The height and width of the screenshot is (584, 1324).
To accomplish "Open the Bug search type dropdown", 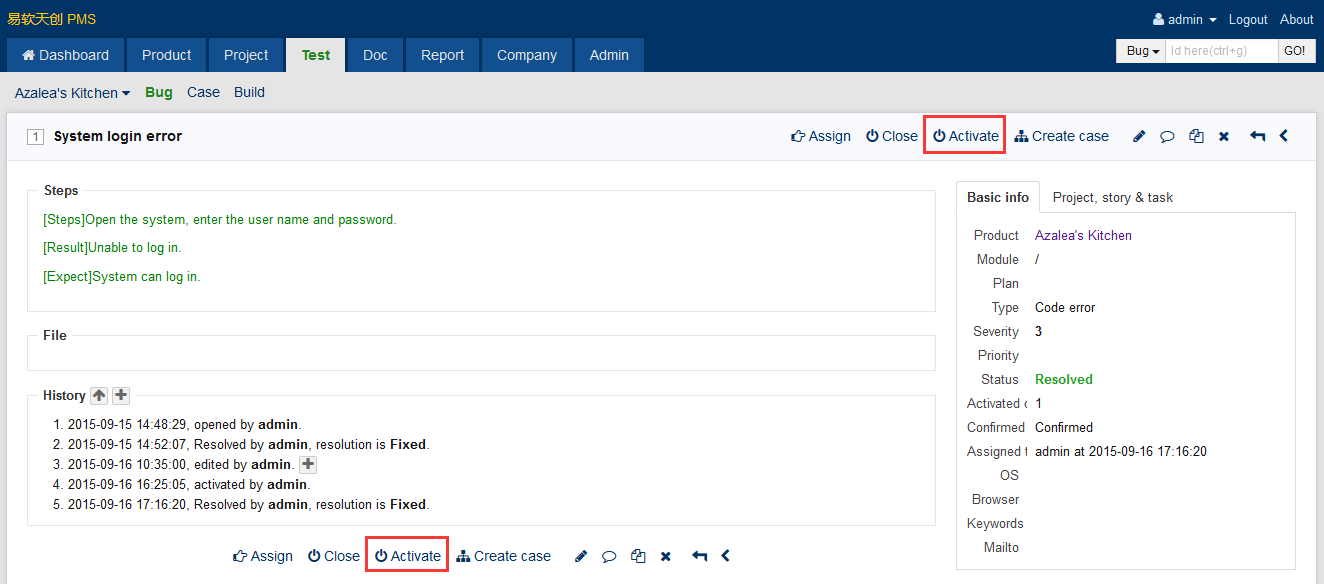I will (x=1141, y=51).
